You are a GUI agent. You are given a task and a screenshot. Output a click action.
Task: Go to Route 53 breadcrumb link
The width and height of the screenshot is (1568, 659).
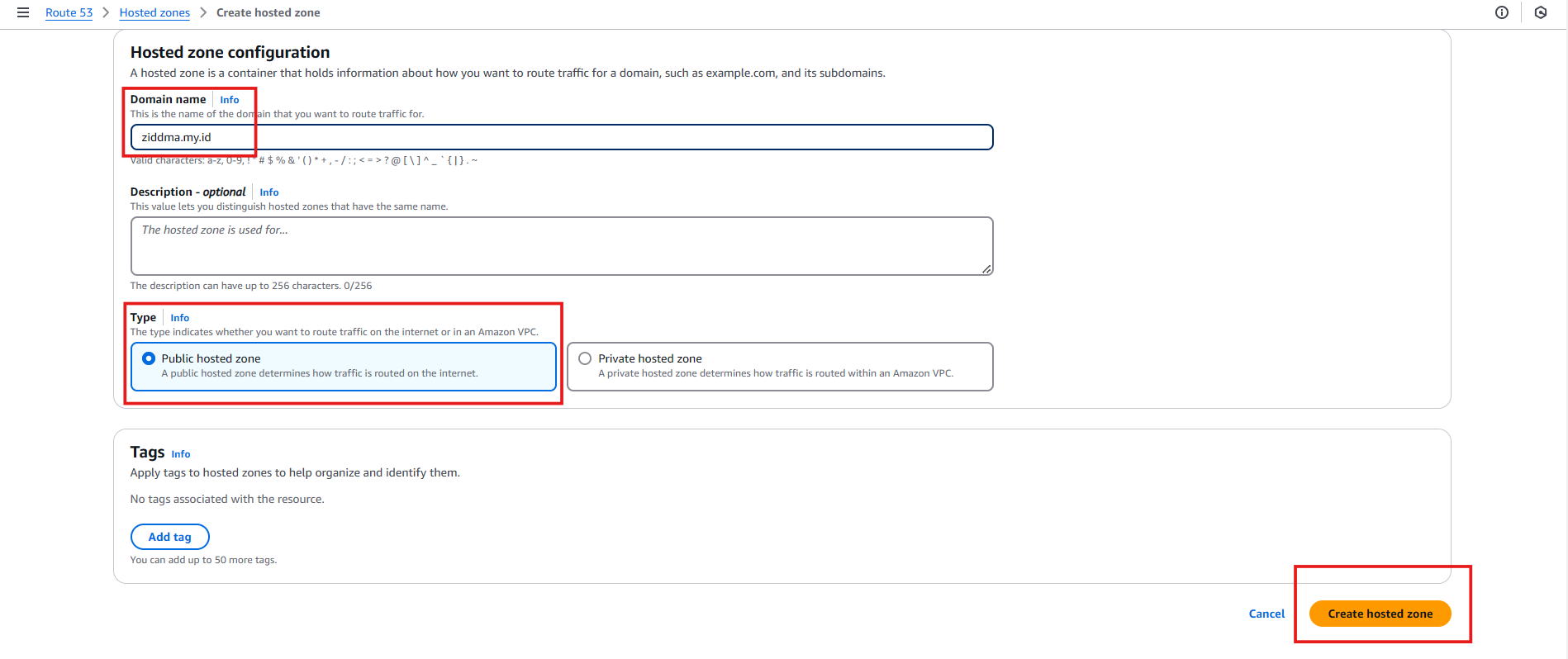click(x=69, y=12)
